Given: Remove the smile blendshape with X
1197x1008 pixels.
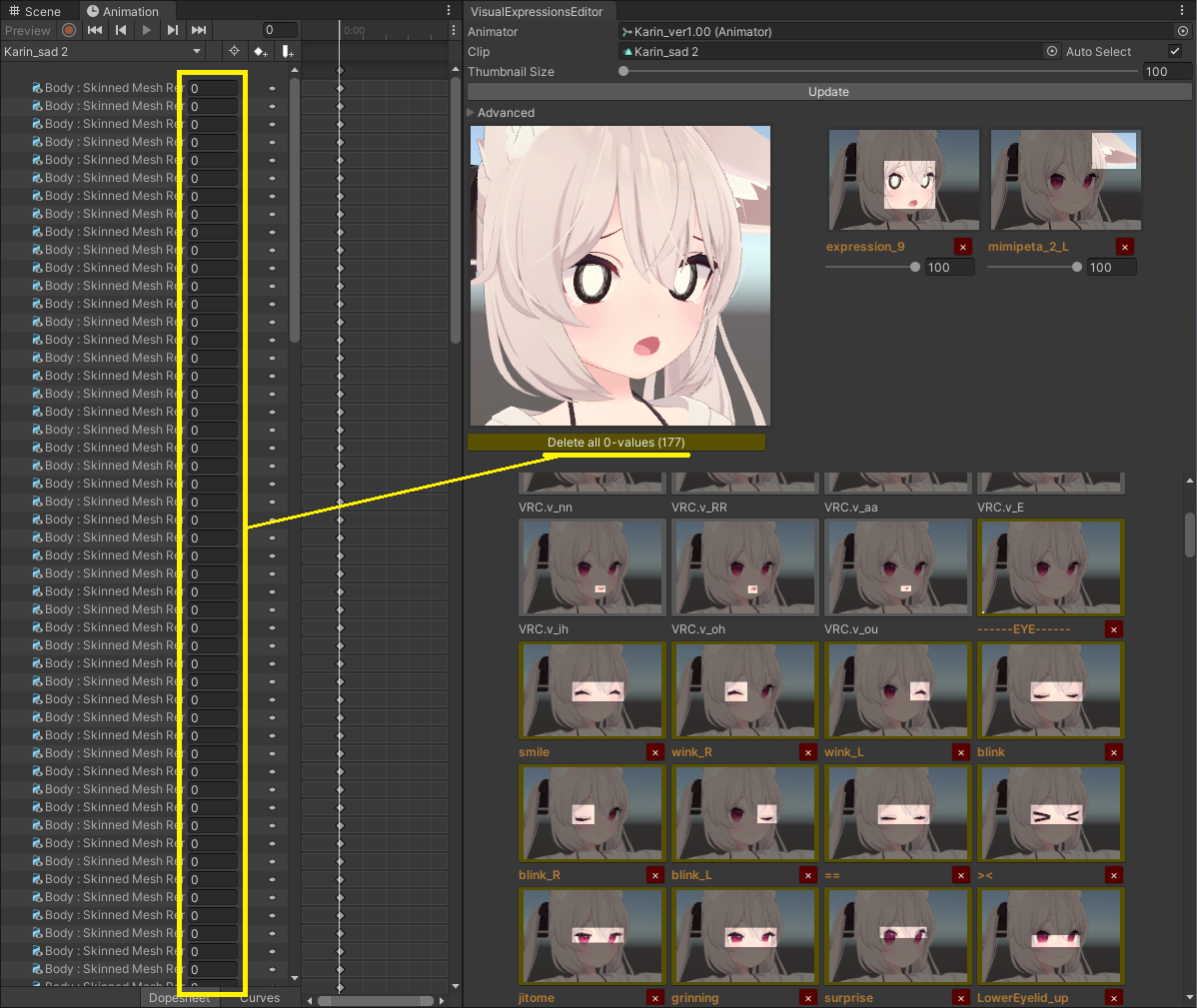Looking at the screenshot, I should (x=655, y=752).
